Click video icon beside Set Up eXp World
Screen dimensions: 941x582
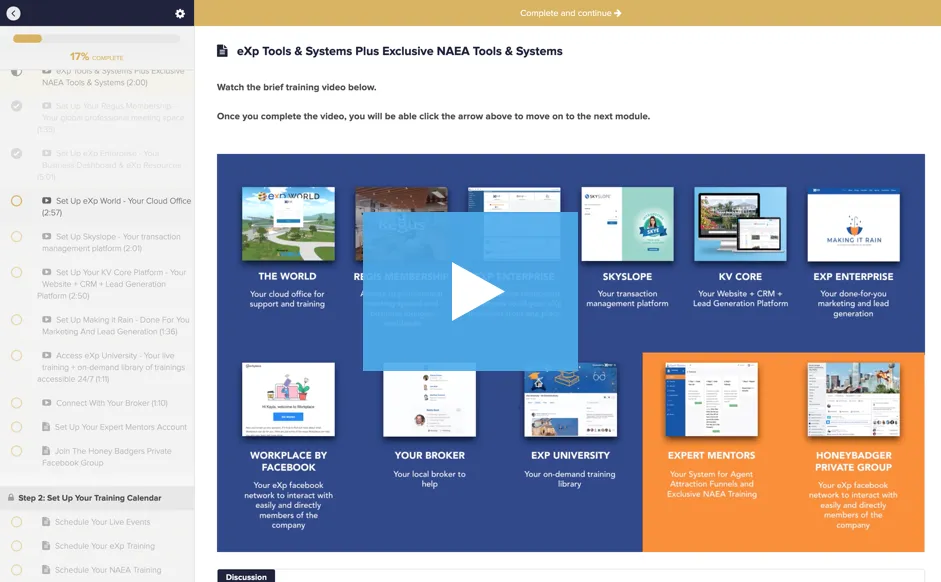tap(46, 200)
